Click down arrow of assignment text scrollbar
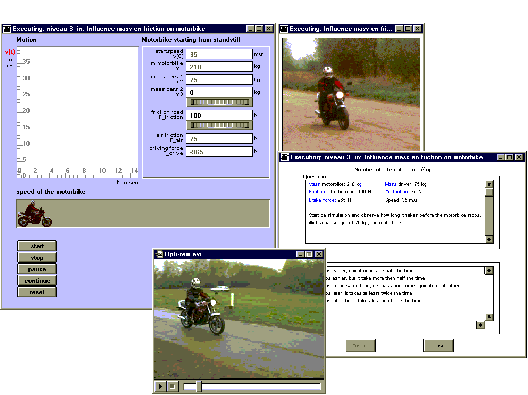This screenshot has height=395, width=528. pos(489,239)
